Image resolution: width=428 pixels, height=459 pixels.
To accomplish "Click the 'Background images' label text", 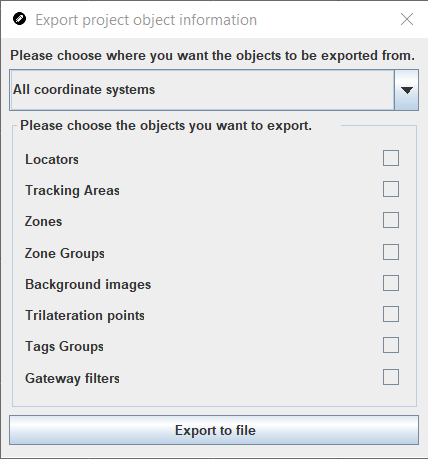I will tap(88, 285).
